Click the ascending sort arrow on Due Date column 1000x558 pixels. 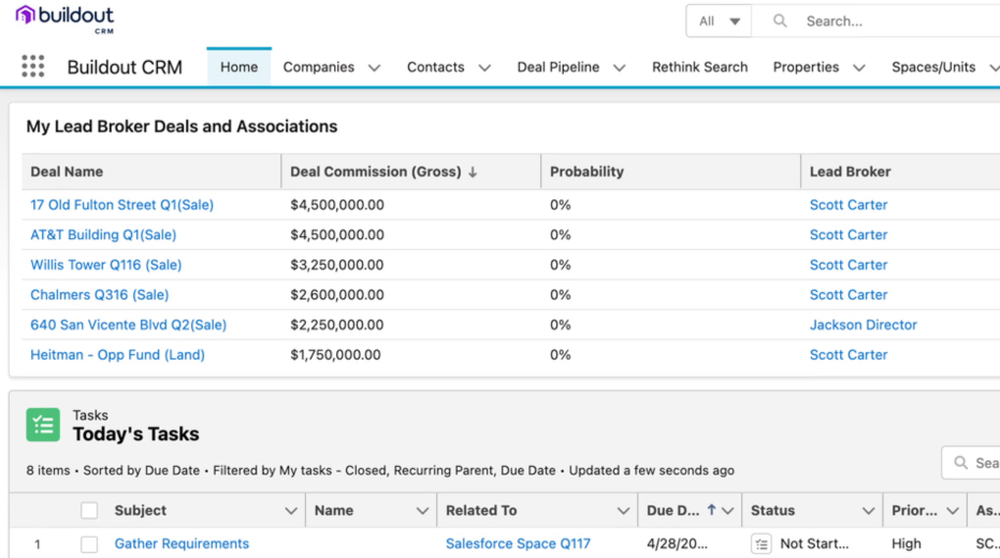click(x=711, y=510)
